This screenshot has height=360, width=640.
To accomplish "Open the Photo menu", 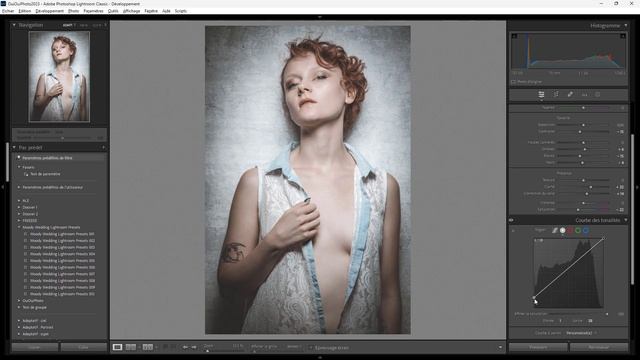I will 73,11.
